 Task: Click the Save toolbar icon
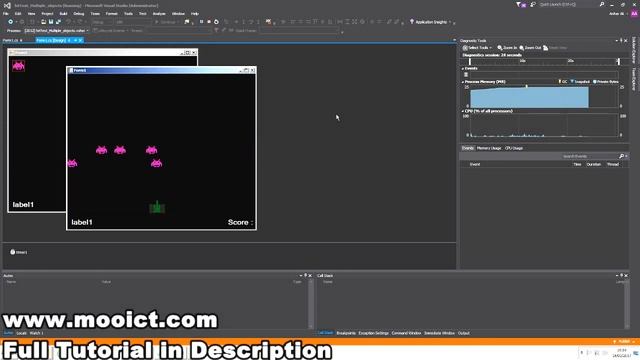click(x=51, y=22)
